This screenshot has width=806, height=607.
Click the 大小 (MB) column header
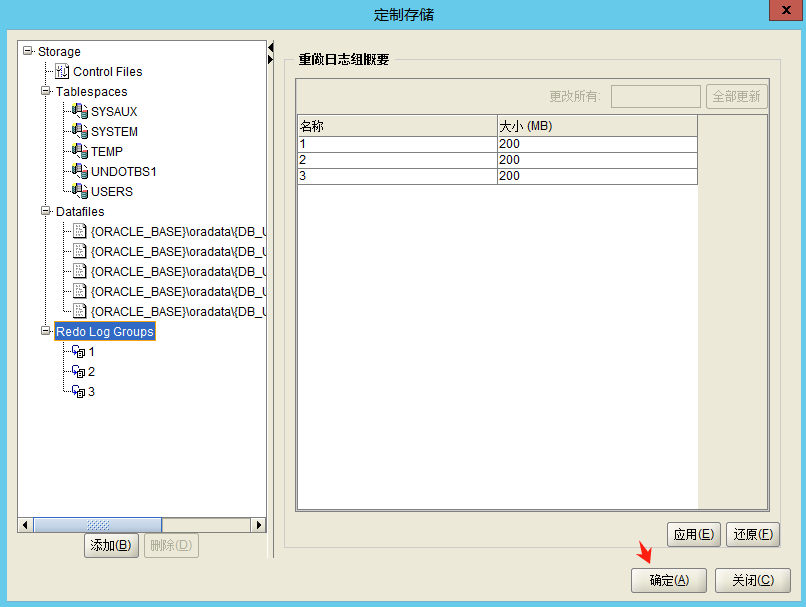tap(597, 126)
